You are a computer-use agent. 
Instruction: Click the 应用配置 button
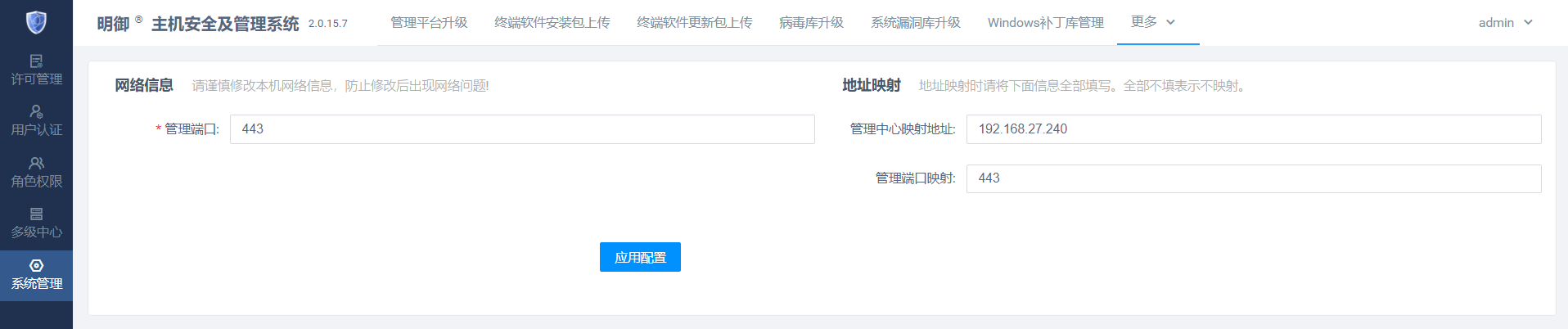pyautogui.click(x=640, y=257)
